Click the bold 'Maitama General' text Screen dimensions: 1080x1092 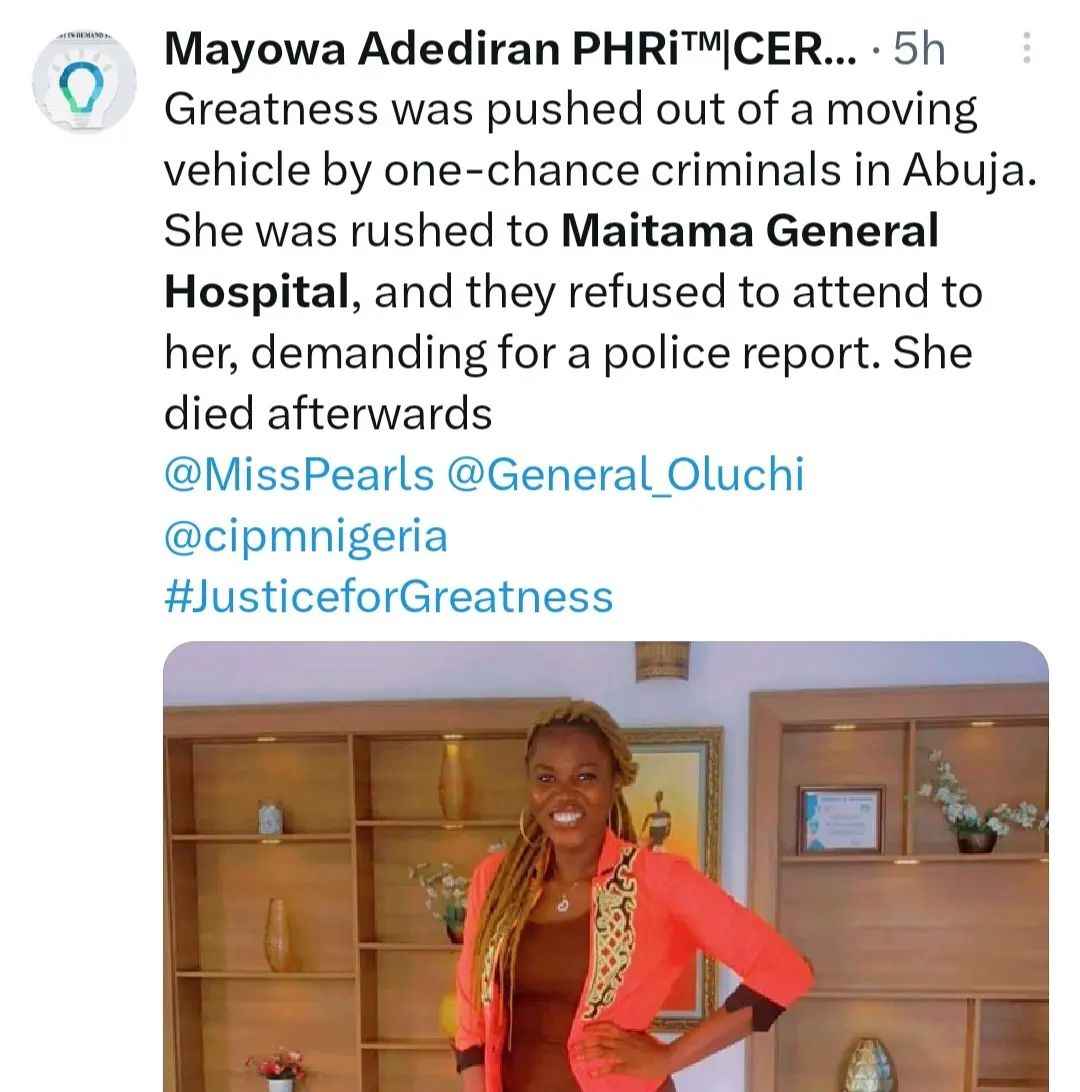[750, 231]
